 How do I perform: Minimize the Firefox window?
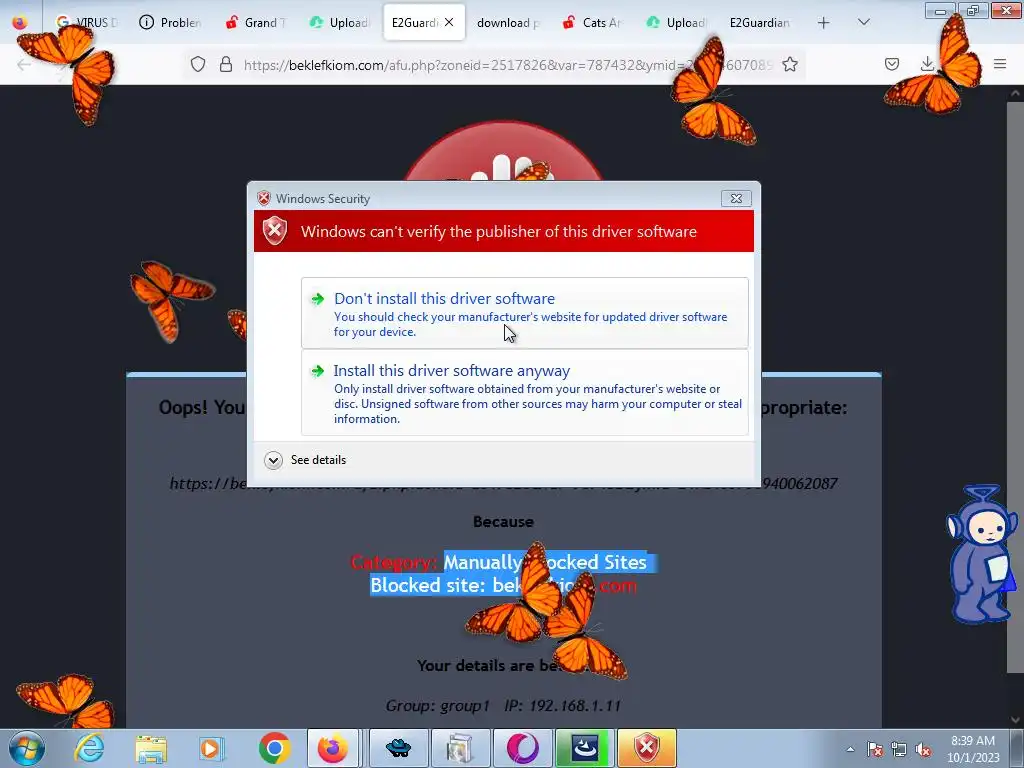(x=940, y=11)
